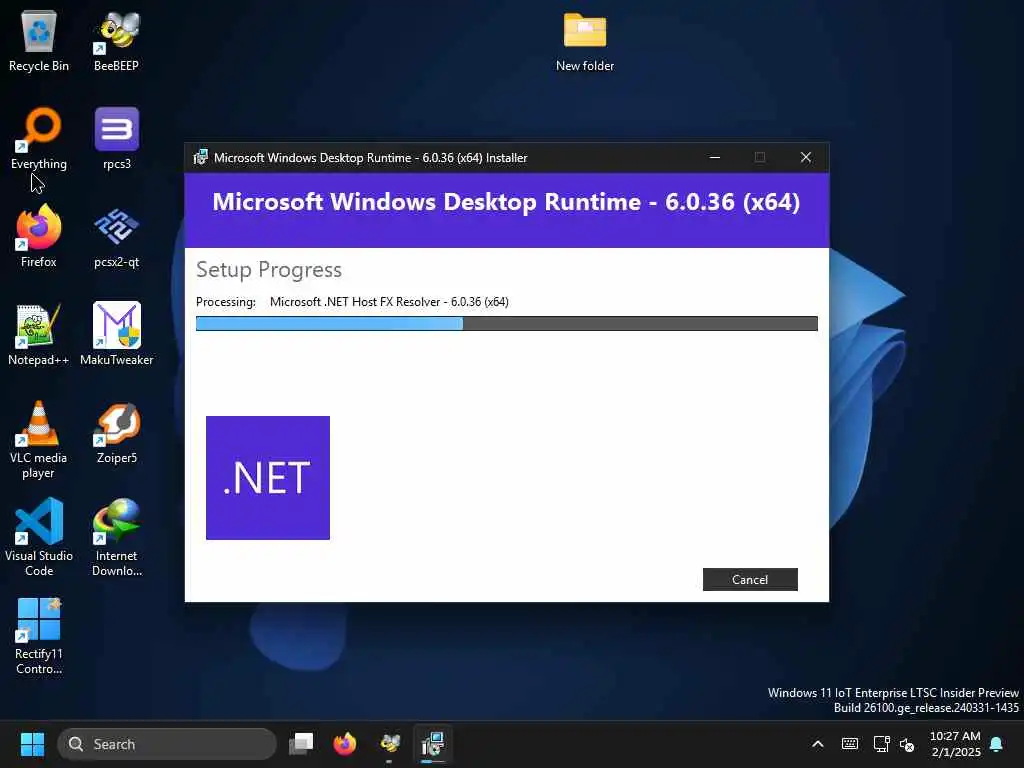The width and height of the screenshot is (1024, 768).
Task: Cancel the .NET runtime installation
Action: [750, 579]
